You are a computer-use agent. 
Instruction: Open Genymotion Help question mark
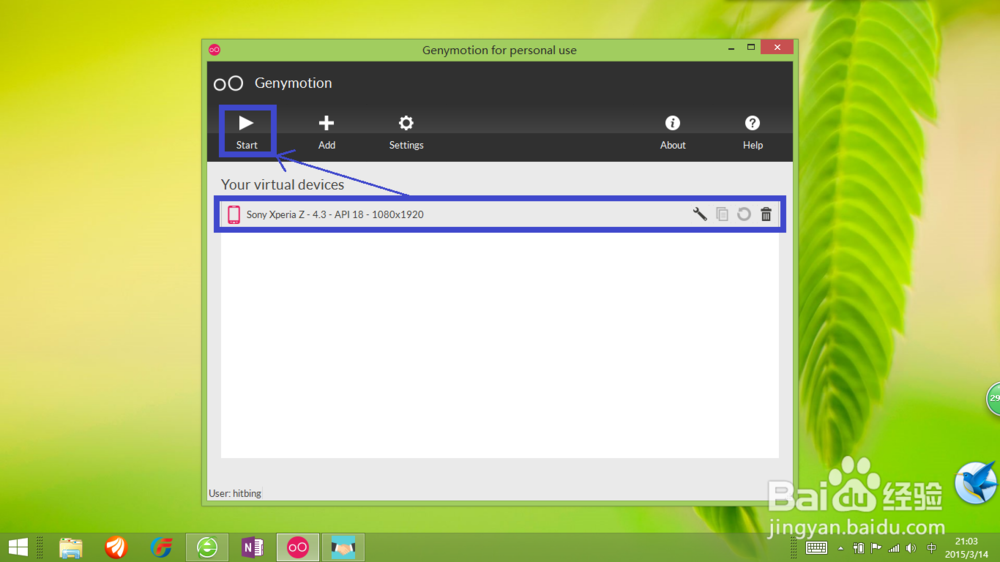coord(753,131)
